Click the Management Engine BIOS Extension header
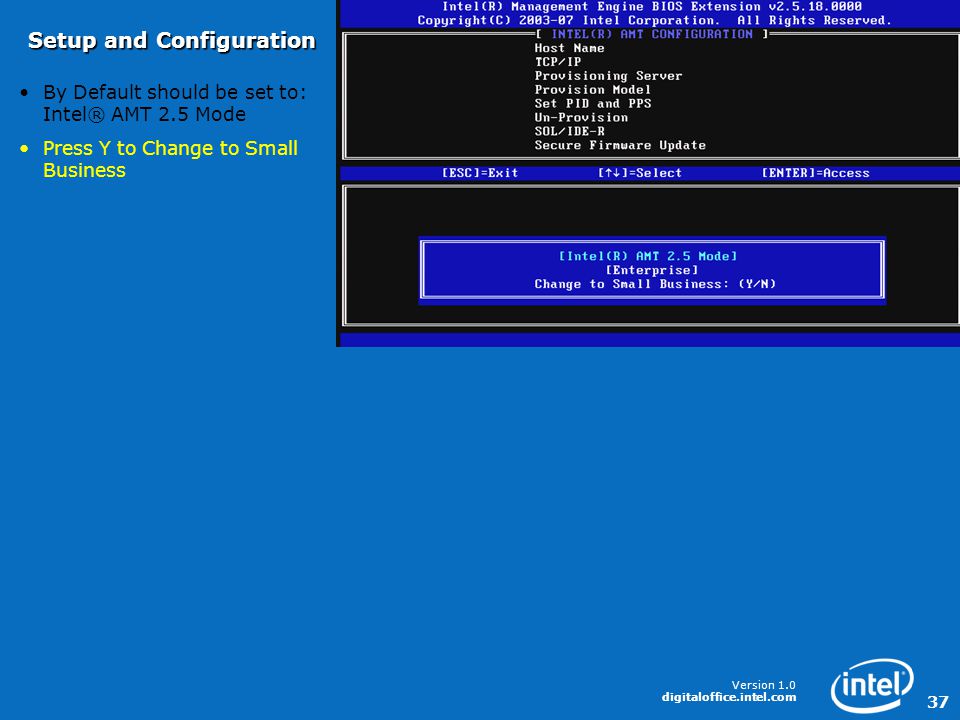 point(652,7)
